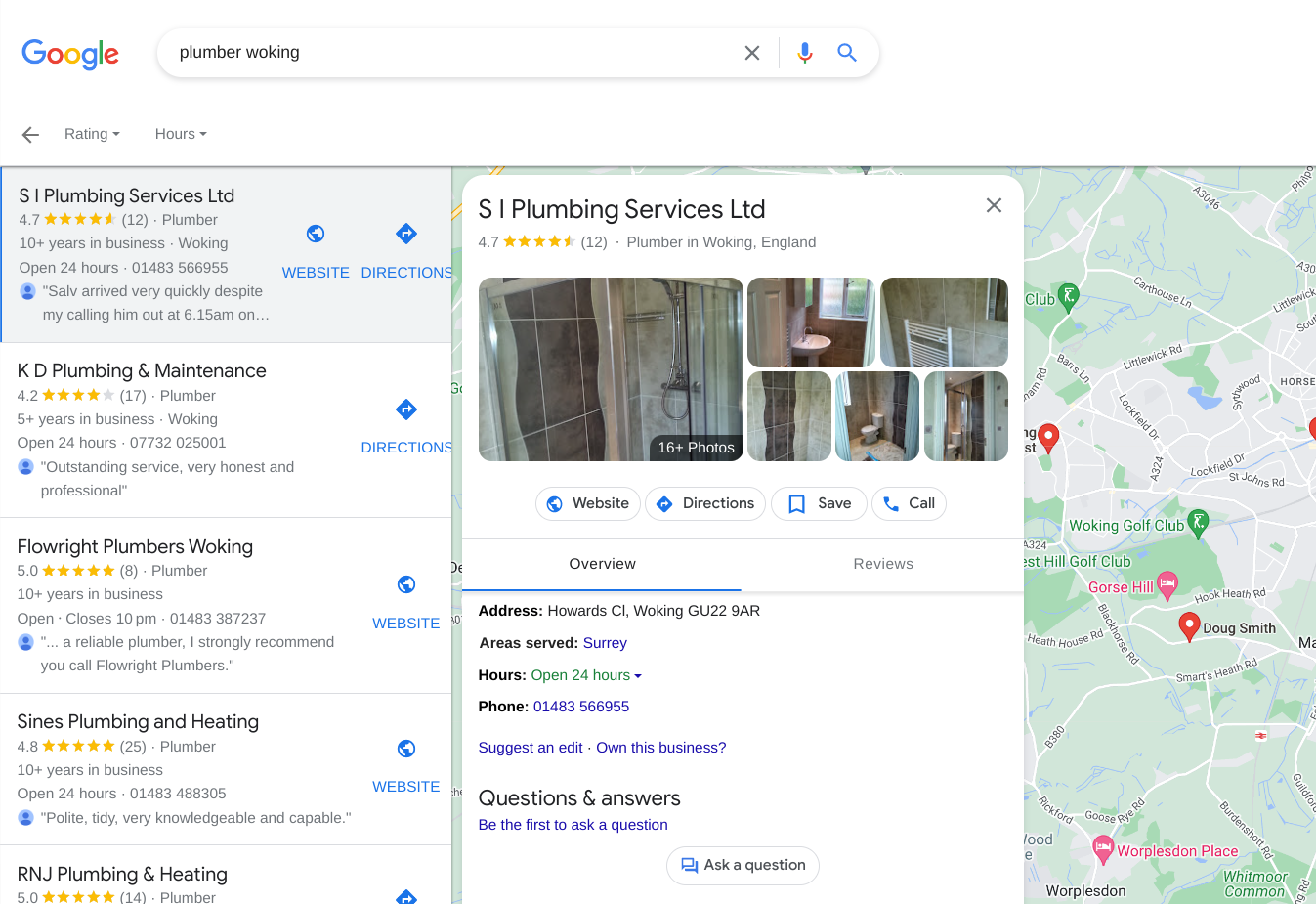Open the Suggest an edit link

(531, 748)
